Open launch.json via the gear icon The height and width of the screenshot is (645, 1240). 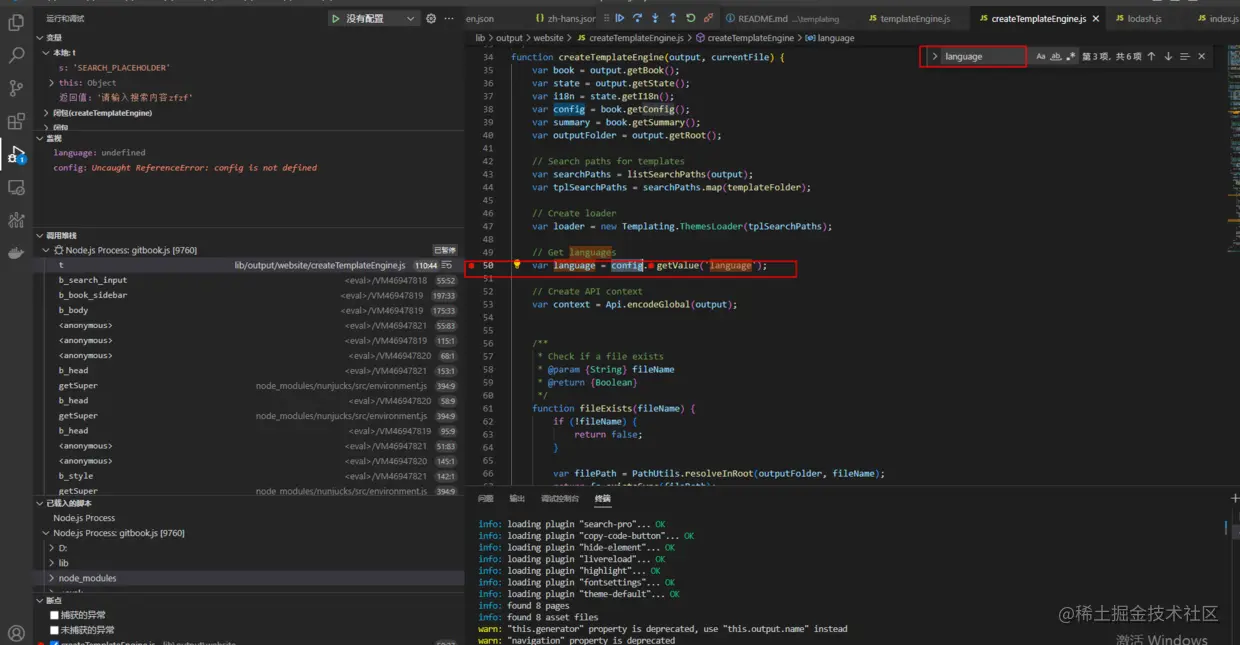(431, 18)
